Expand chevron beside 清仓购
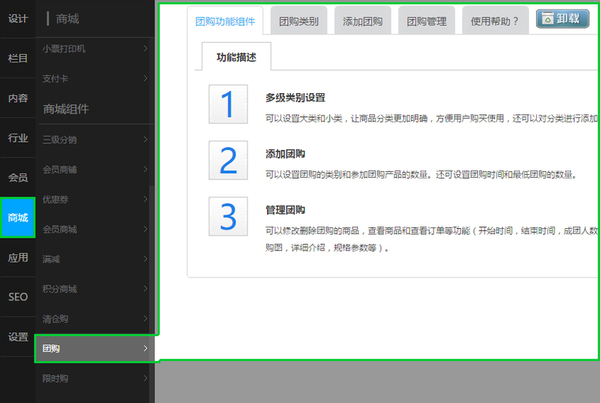The height and width of the screenshot is (403, 600). pos(145,319)
